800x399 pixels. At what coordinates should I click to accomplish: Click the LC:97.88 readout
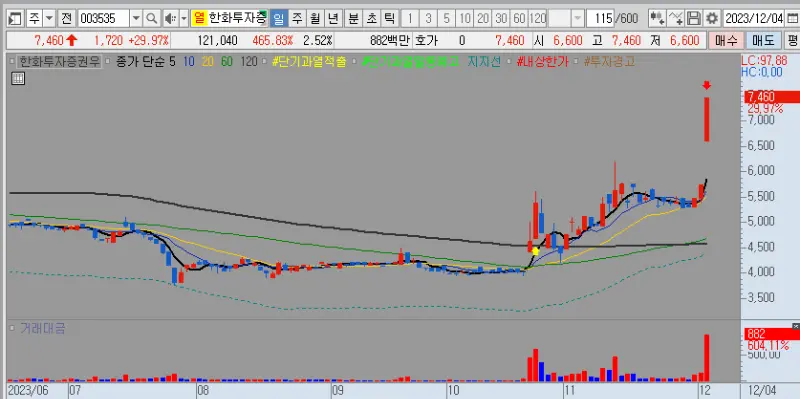tap(764, 61)
